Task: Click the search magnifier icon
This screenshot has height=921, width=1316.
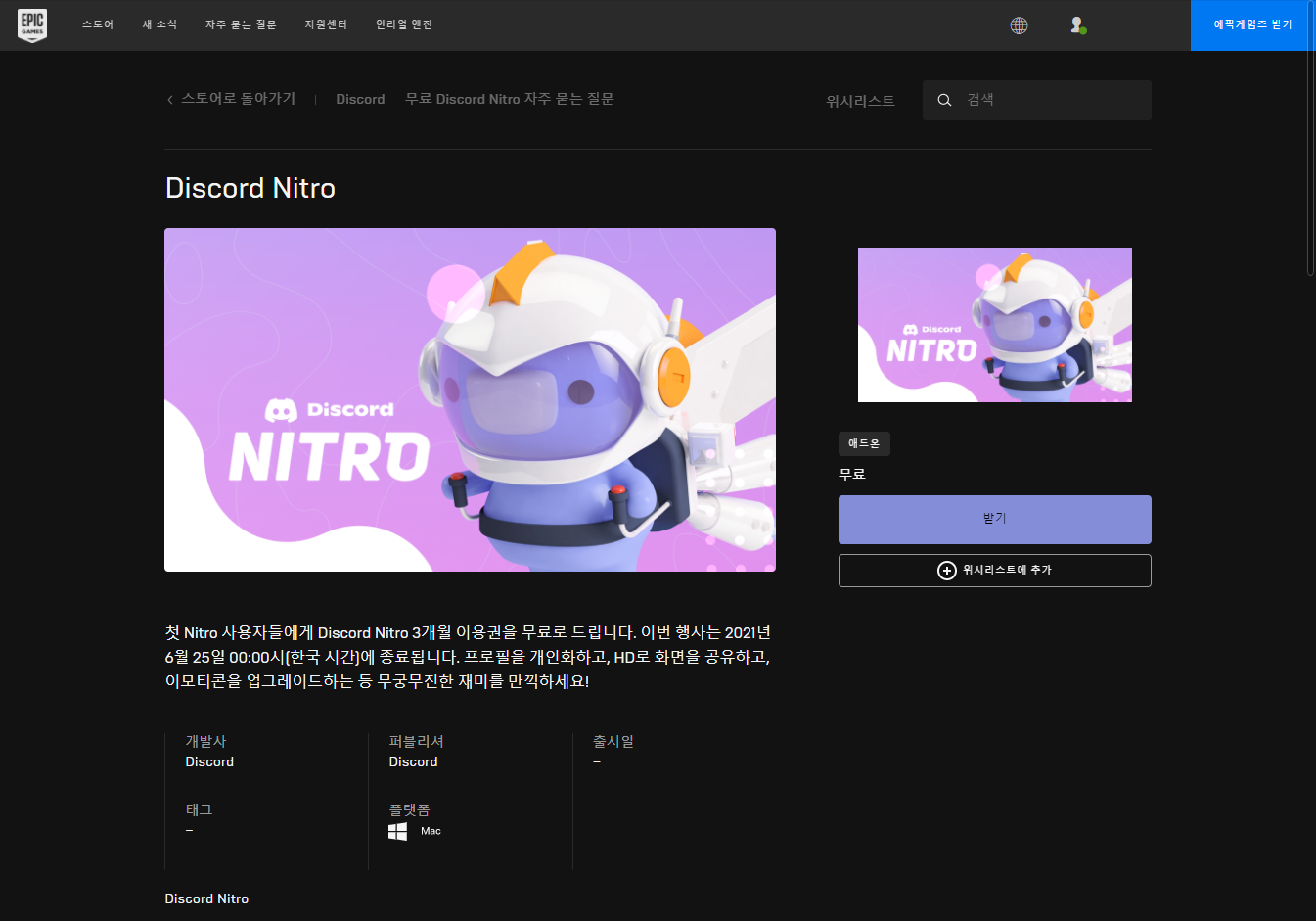Action: [944, 100]
